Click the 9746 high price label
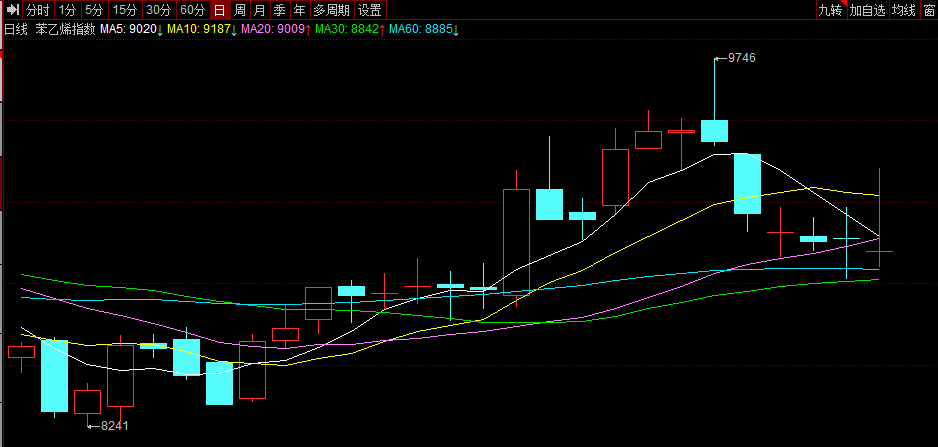Viewport: 938px width, 447px height. (742, 58)
